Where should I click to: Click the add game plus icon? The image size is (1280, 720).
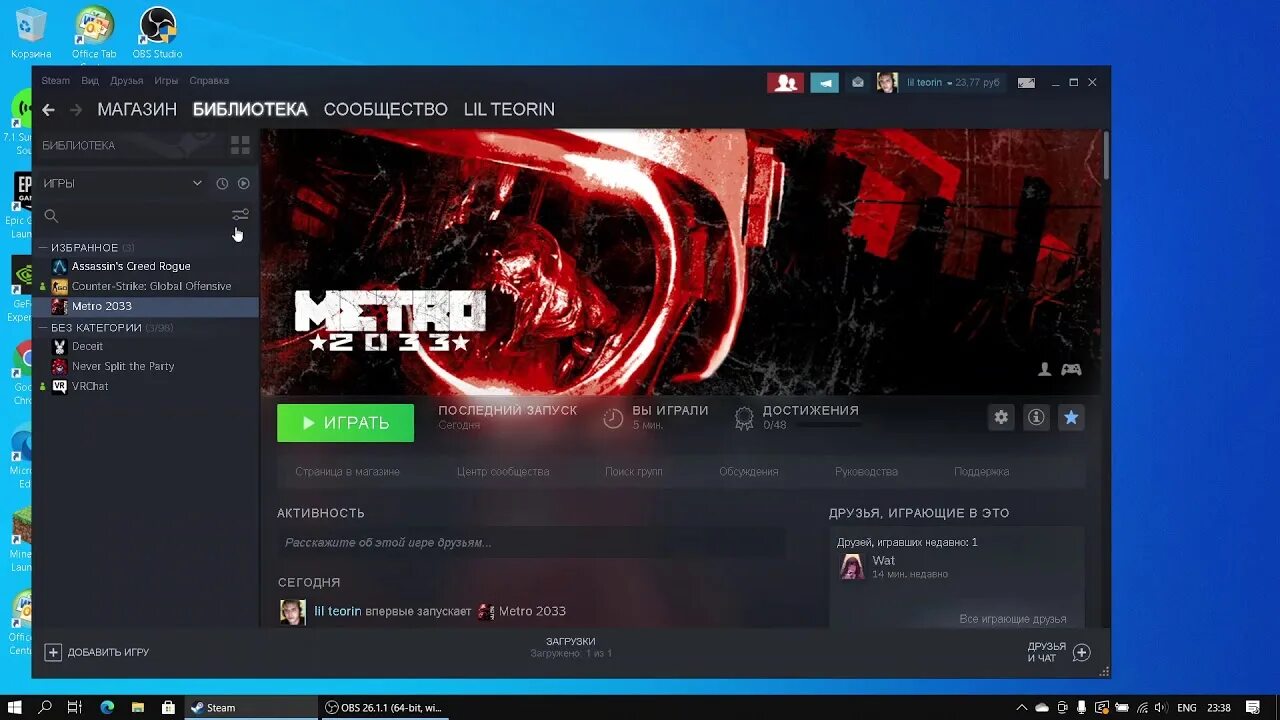(x=53, y=652)
